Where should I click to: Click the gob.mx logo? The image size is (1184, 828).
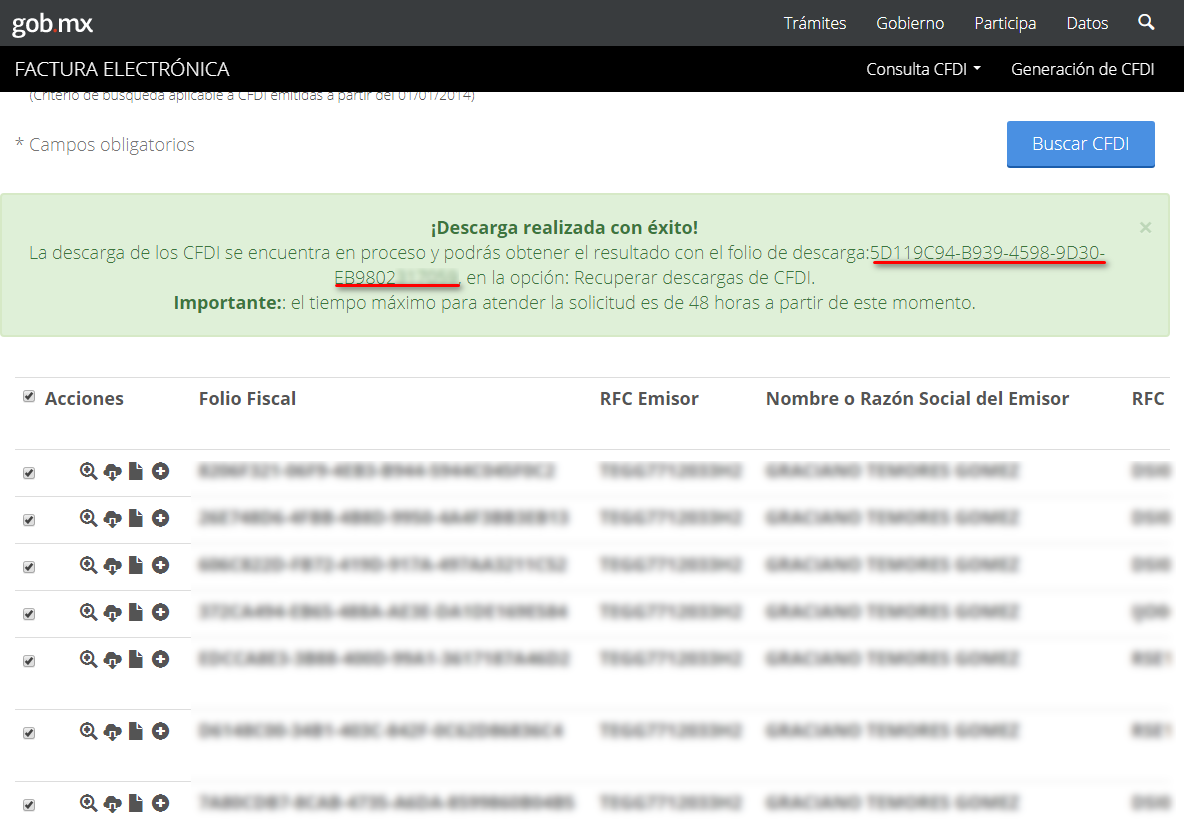[x=52, y=24]
